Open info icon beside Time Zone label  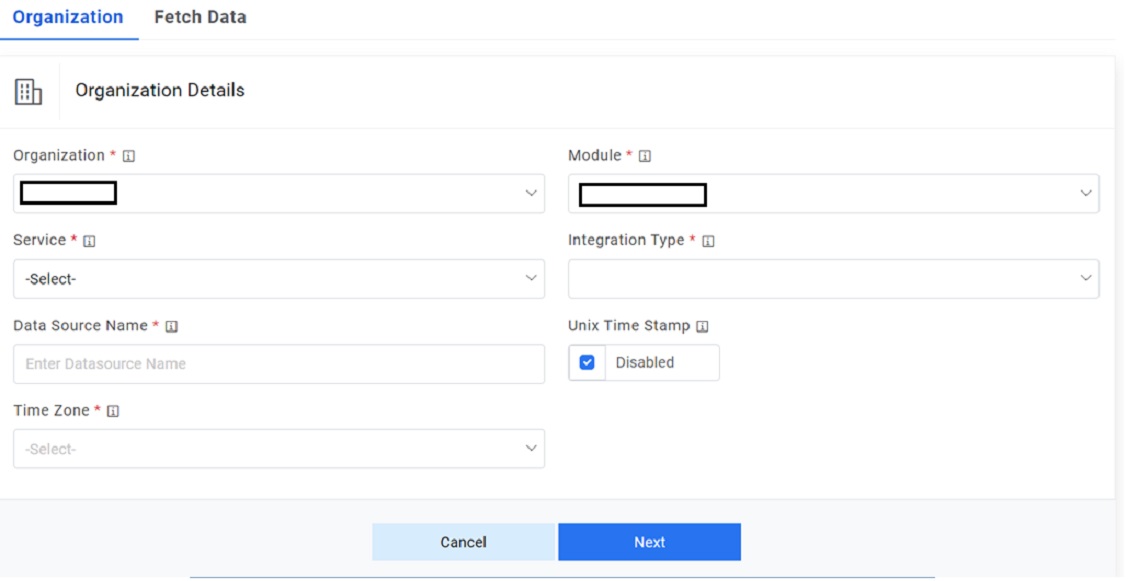click(x=113, y=411)
